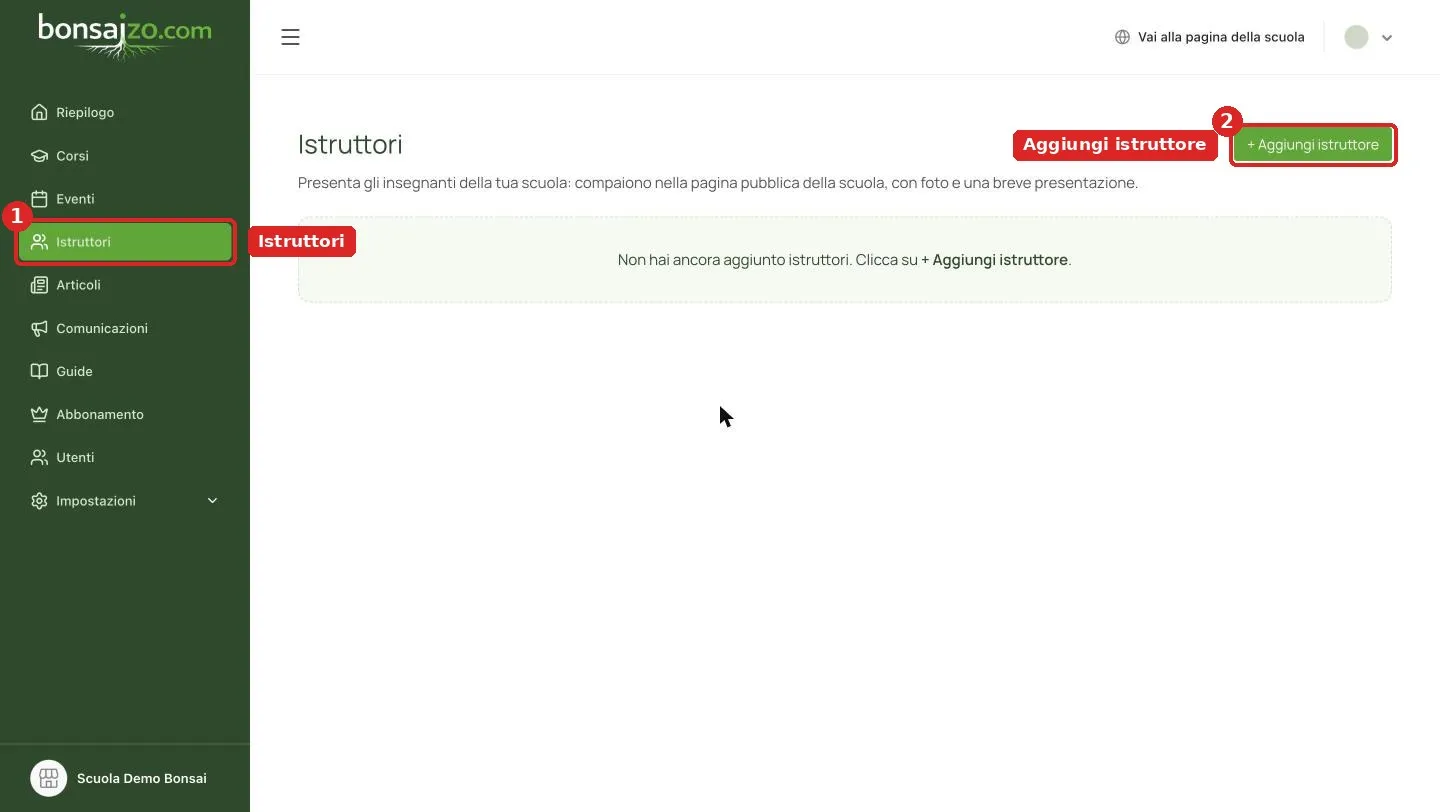Click the 'Presenta gli insegnanti della tua scuola' description

[x=718, y=183]
